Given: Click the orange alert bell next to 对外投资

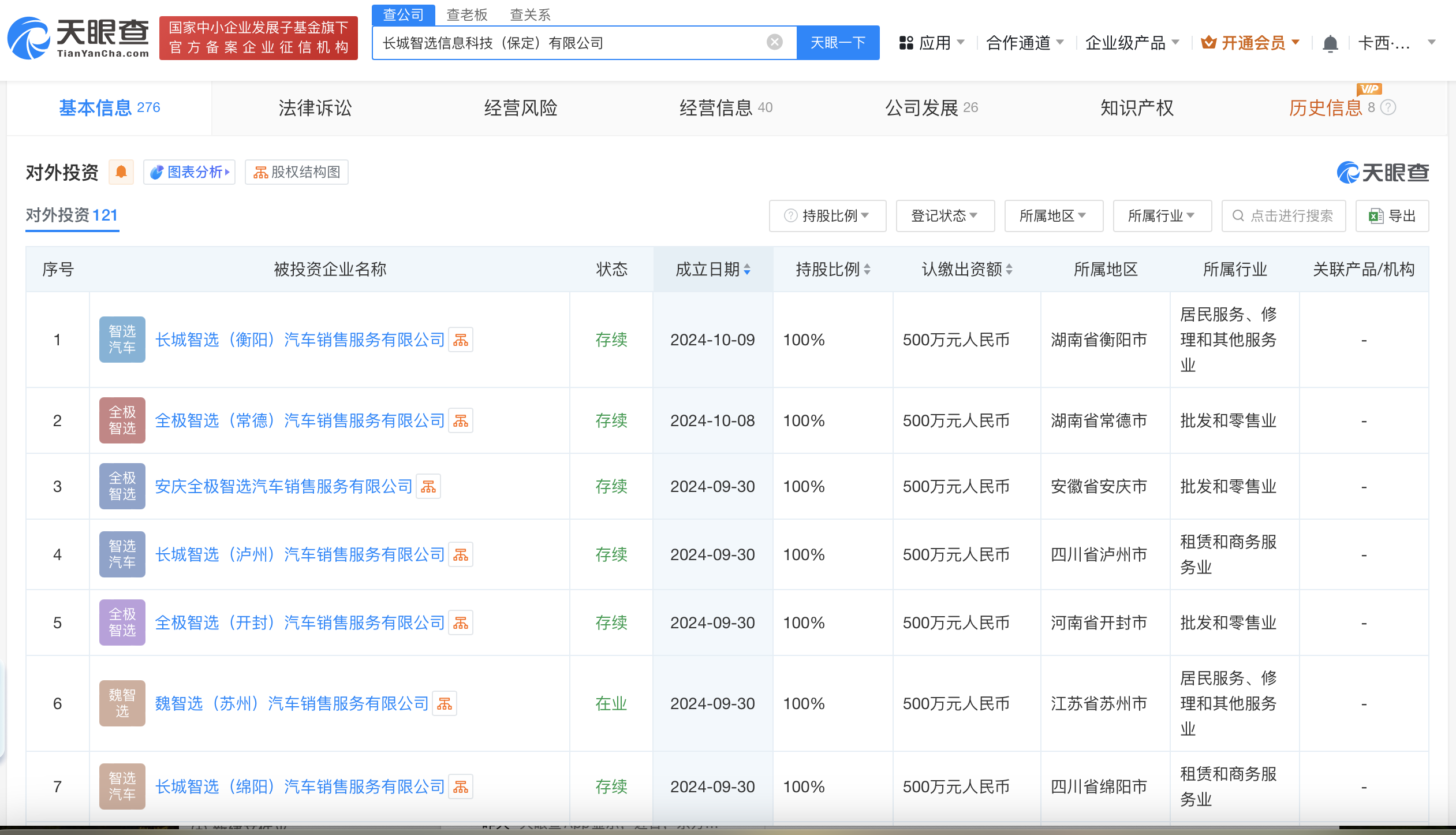Looking at the screenshot, I should [x=121, y=172].
